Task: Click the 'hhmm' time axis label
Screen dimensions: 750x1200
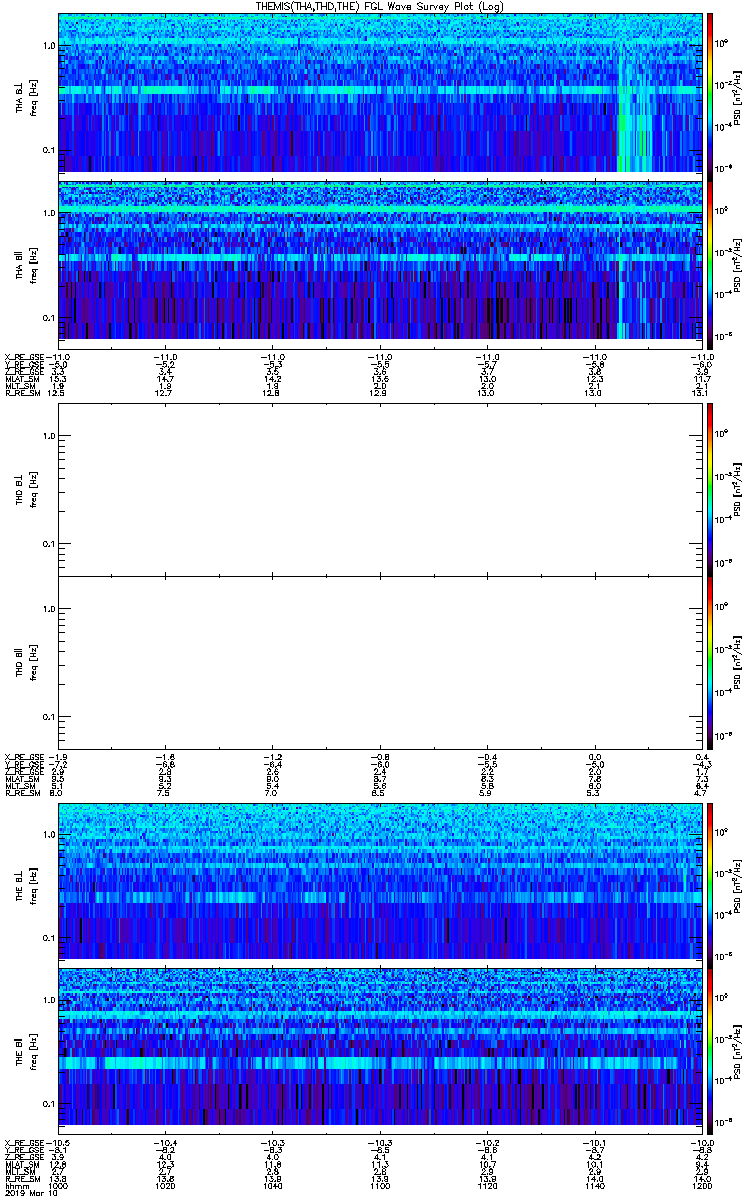Action: coord(16,1186)
